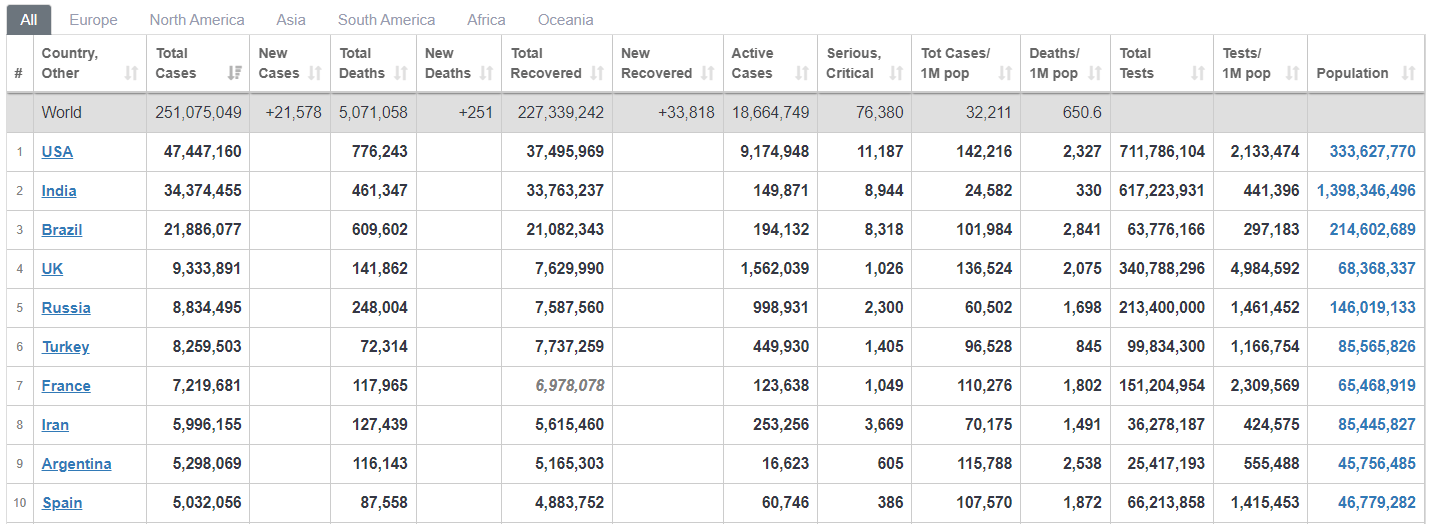Screen dimensions: 1431x524
Task: Click Argentina in the country column
Action: [76, 464]
